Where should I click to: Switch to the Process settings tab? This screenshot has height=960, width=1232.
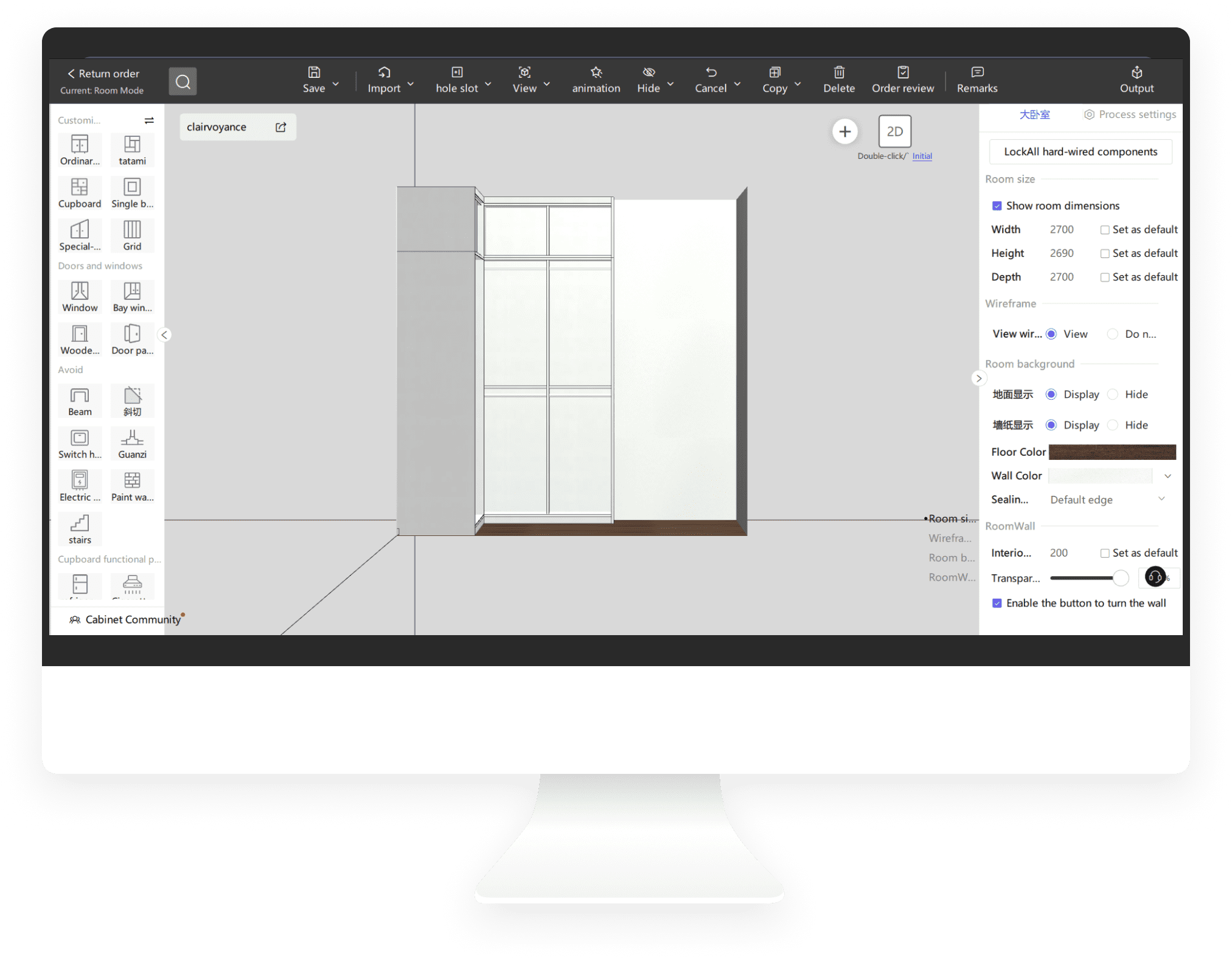1130,114
